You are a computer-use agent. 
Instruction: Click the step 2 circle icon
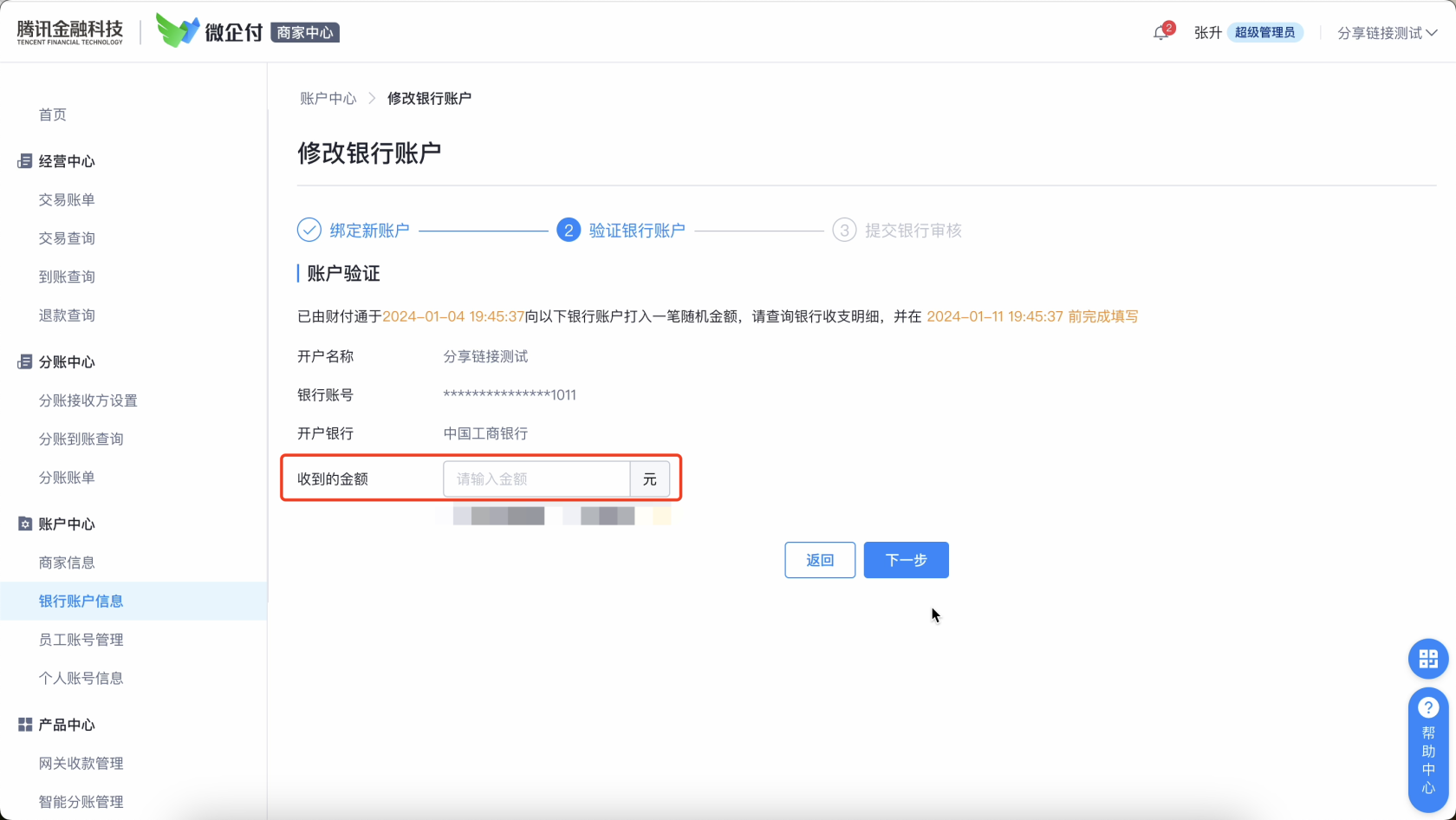pos(569,230)
